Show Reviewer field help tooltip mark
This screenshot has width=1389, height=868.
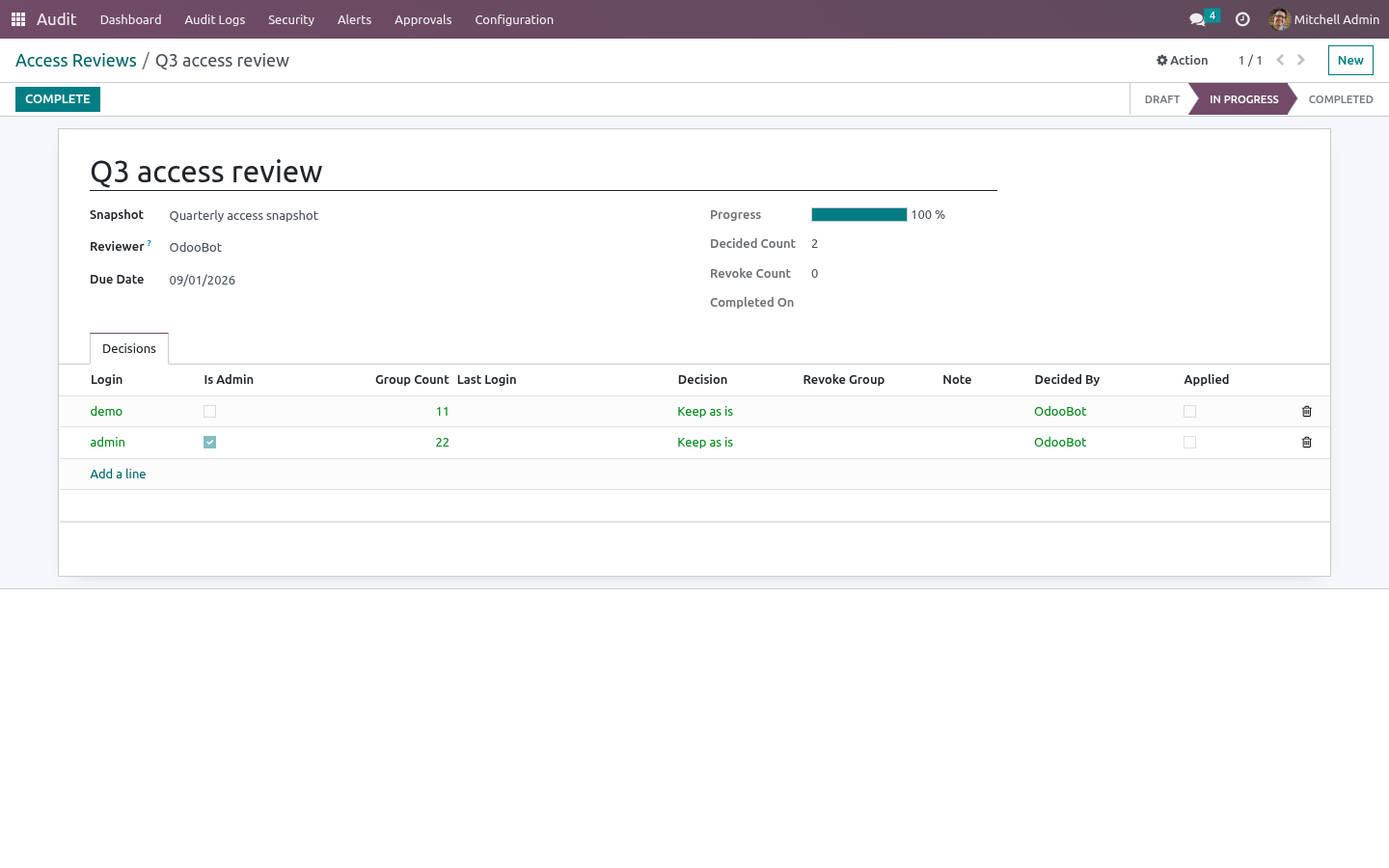(150, 243)
